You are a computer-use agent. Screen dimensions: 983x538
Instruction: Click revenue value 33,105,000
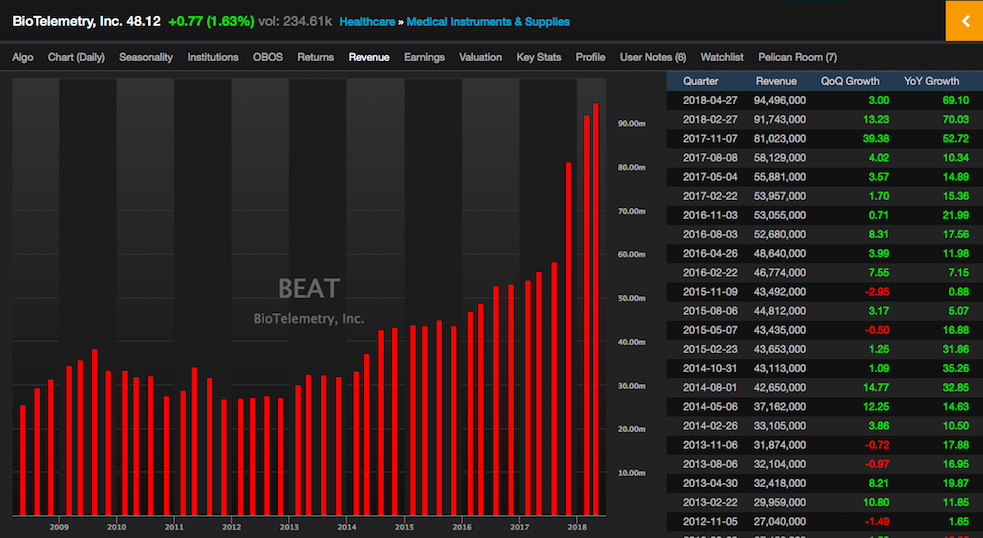[780, 425]
